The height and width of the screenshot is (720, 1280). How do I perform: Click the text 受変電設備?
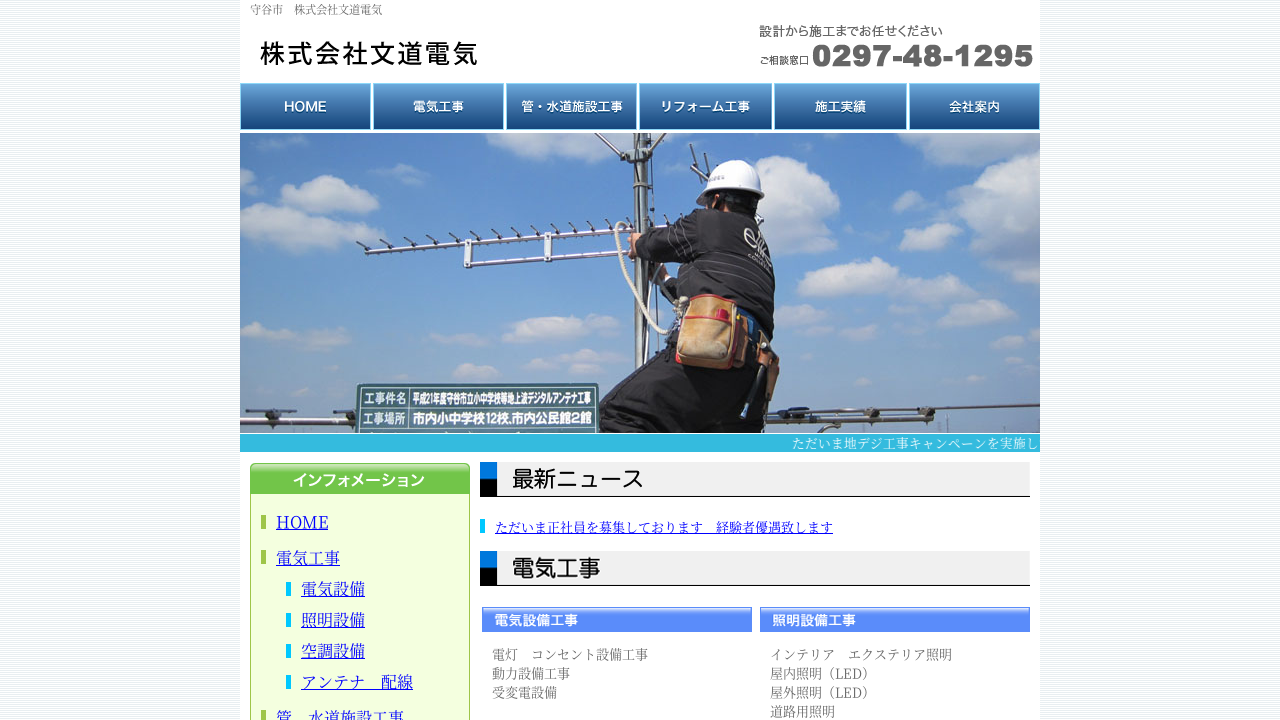click(x=524, y=693)
